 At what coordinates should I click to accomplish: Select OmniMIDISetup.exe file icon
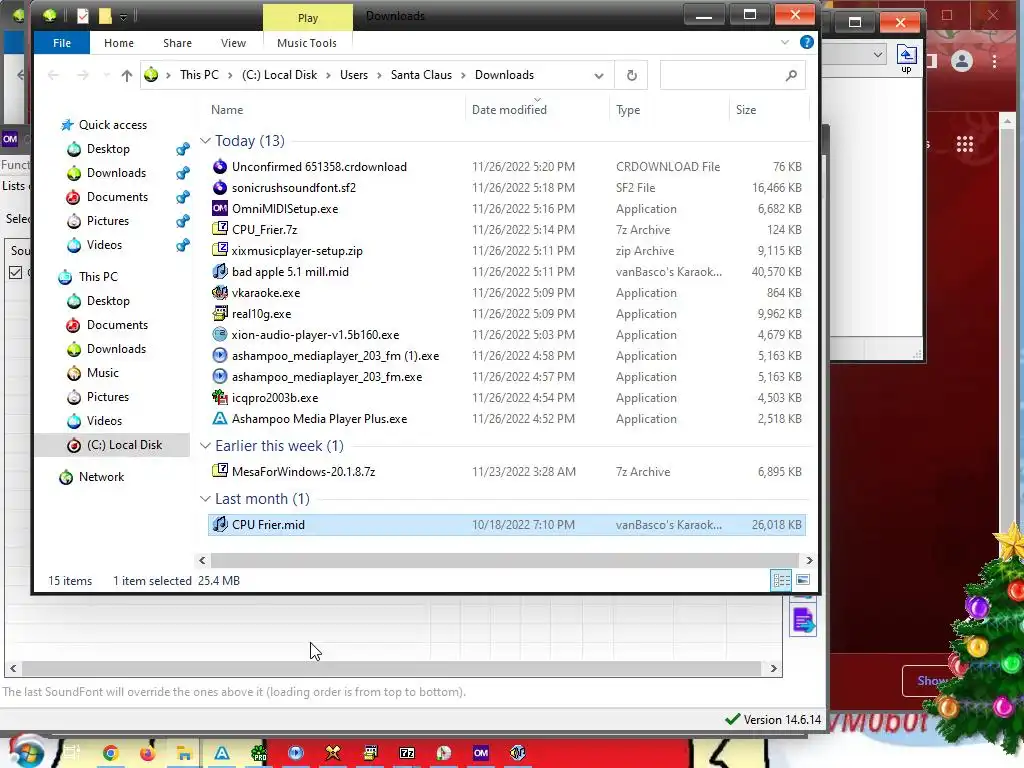click(x=220, y=209)
